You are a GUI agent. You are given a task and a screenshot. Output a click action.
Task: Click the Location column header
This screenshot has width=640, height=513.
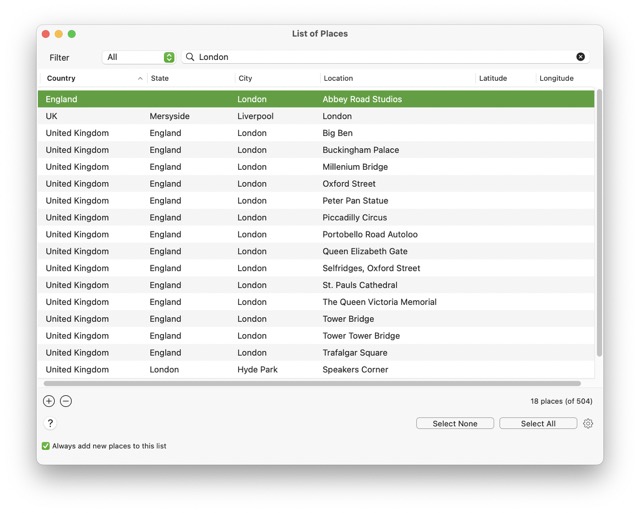click(395, 78)
